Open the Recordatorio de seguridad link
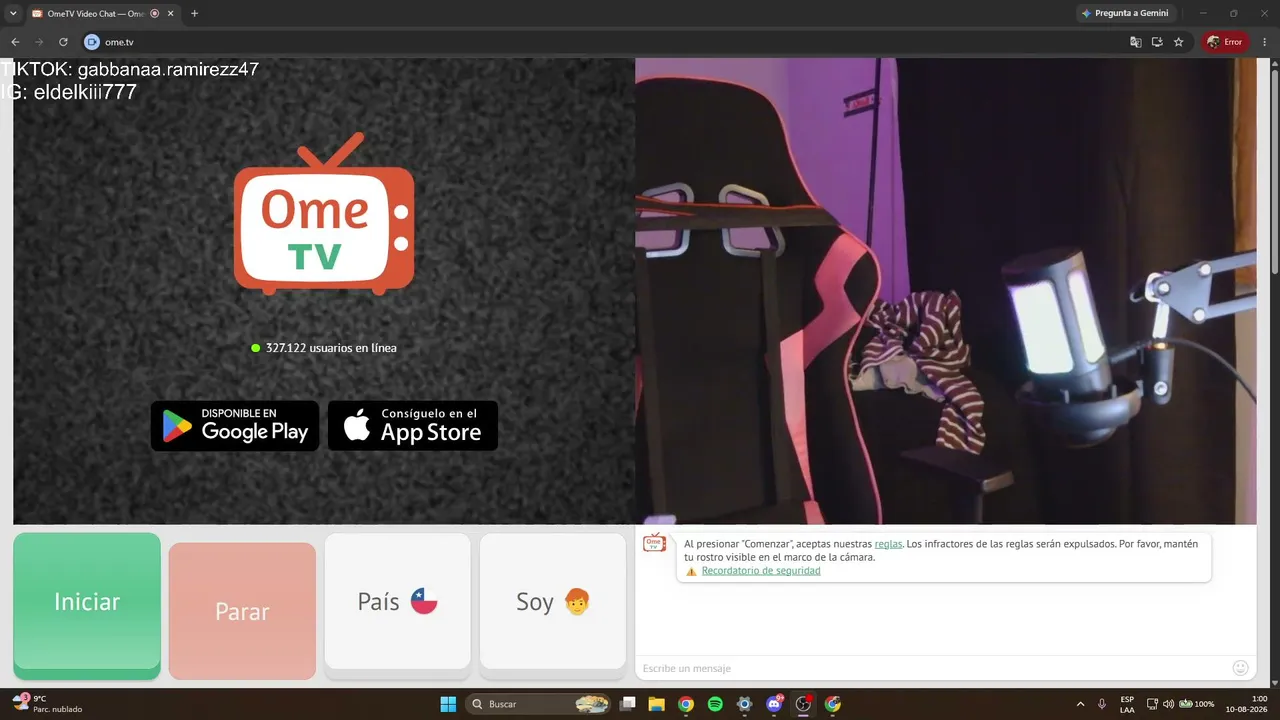This screenshot has width=1280, height=720. click(761, 571)
